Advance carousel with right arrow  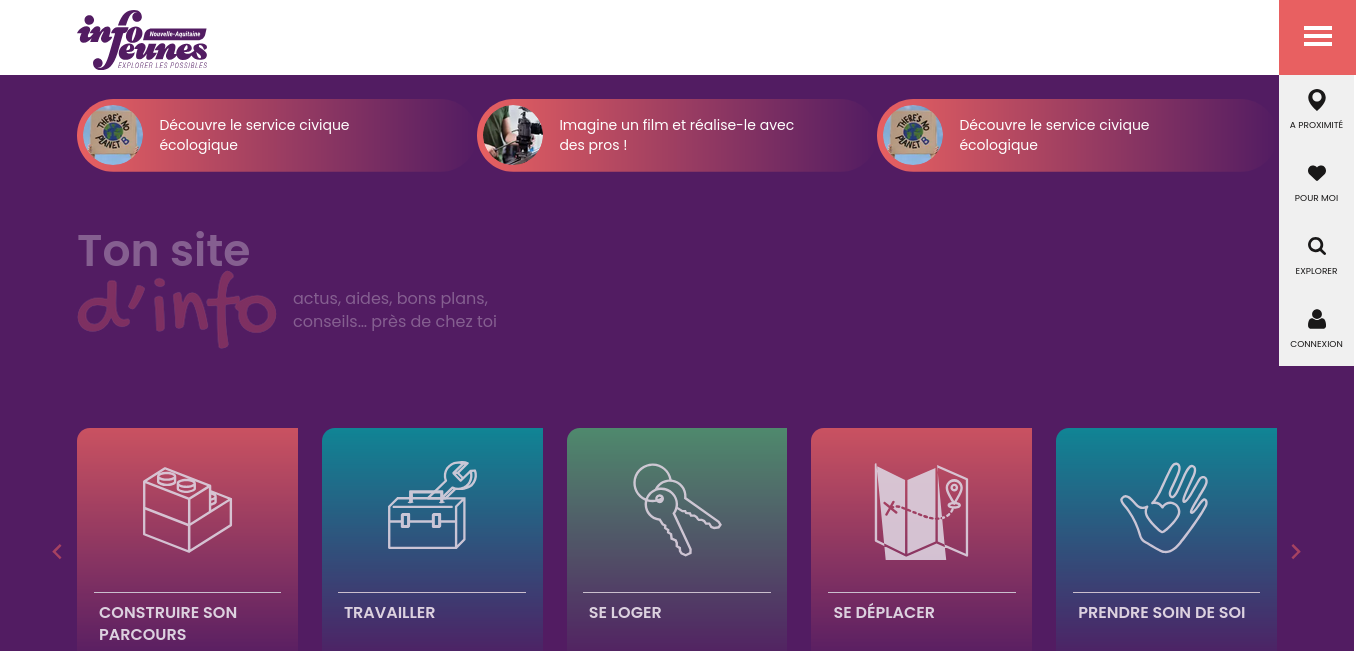pos(1296,551)
